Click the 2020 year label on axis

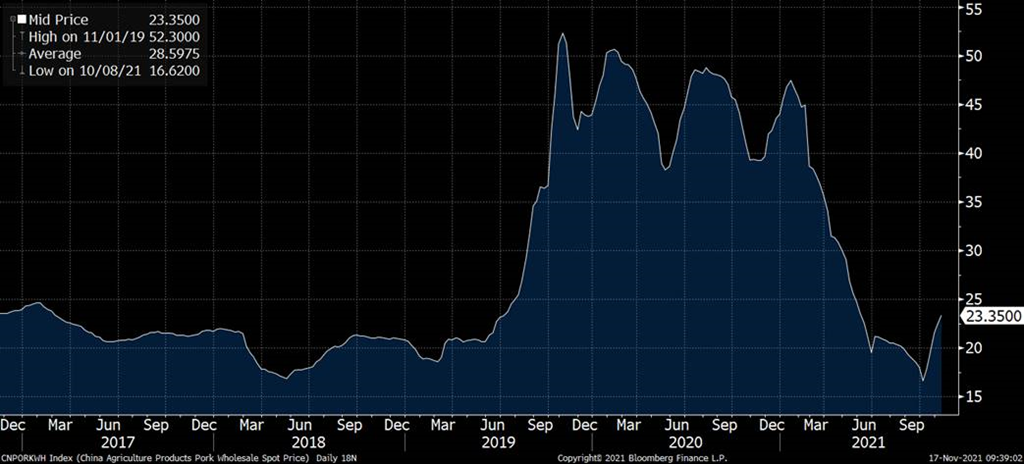(683, 440)
